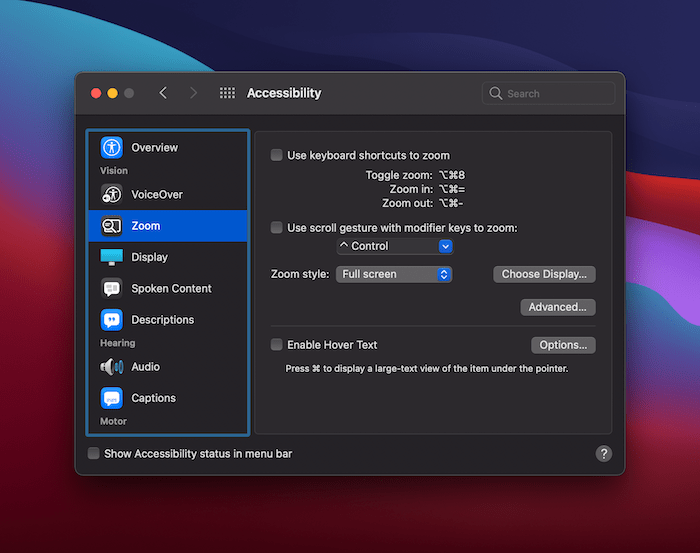The image size is (700, 553).
Task: Select the Spoken Content speech bubble icon
Action: (x=111, y=288)
